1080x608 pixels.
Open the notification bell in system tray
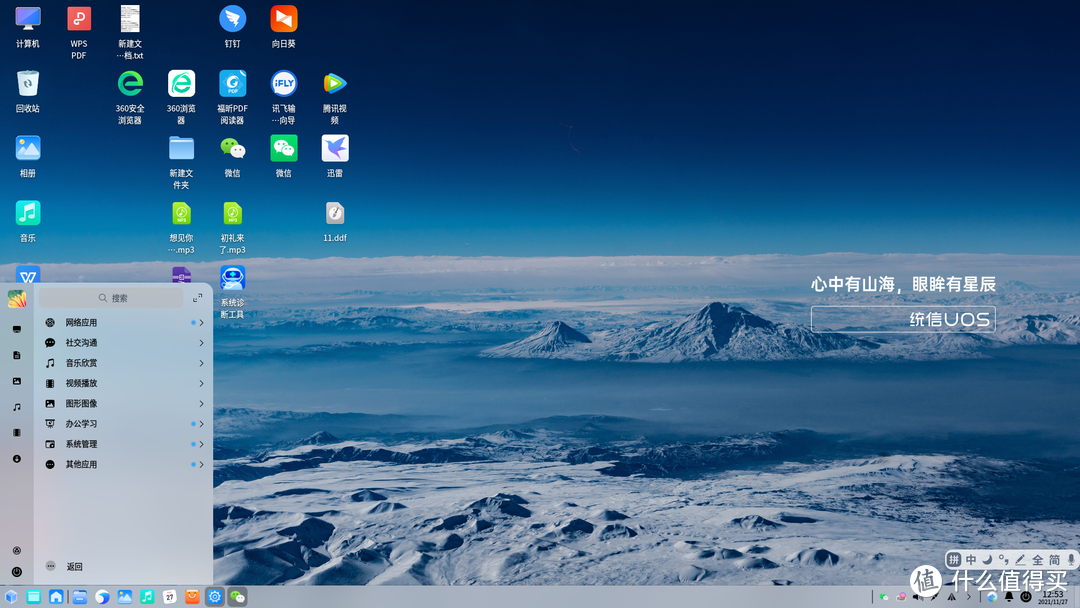[x=1009, y=597]
